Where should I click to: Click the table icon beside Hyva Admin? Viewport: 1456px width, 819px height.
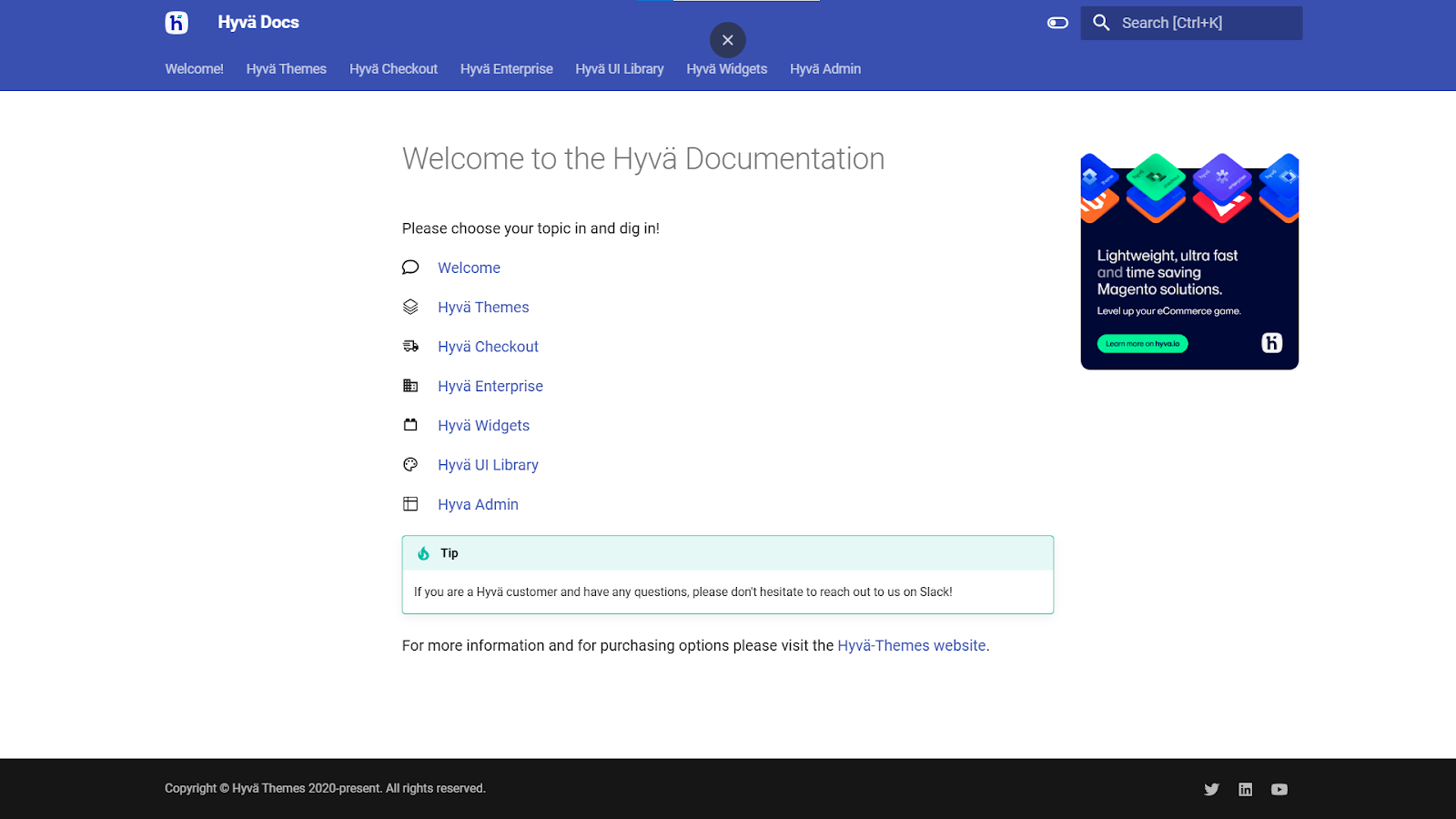[x=410, y=503]
